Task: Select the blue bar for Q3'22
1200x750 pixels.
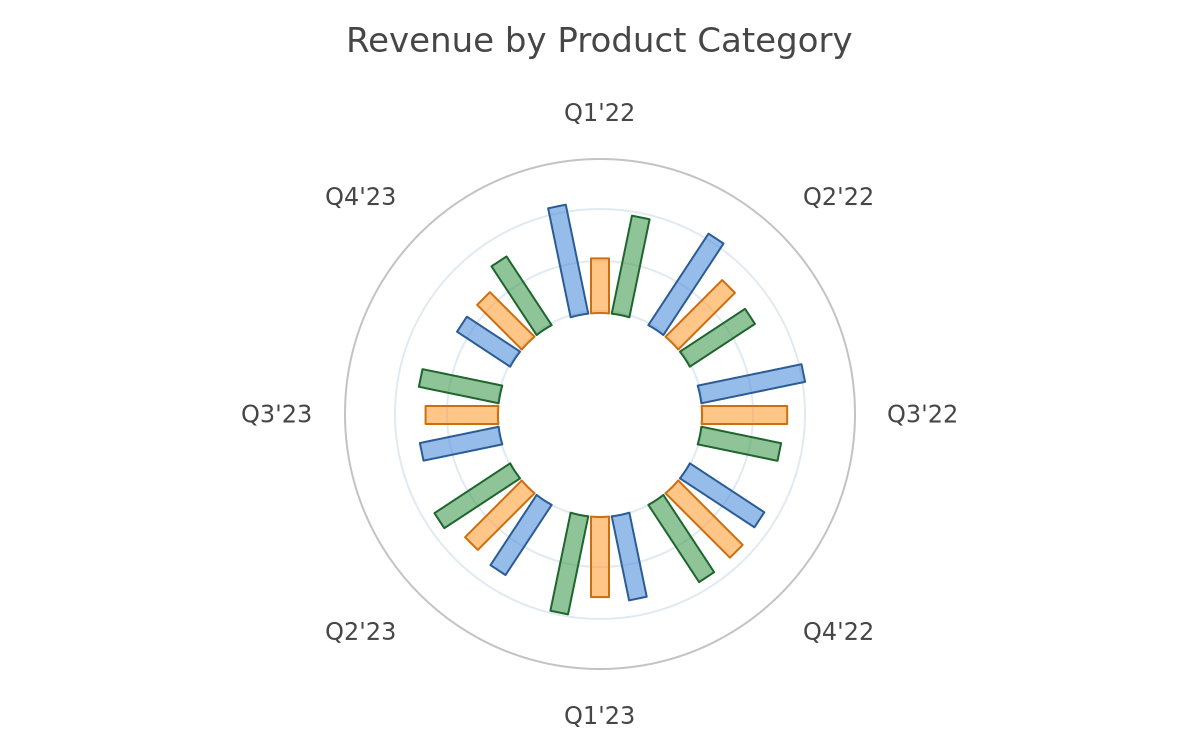Action: pyautogui.click(x=751, y=384)
